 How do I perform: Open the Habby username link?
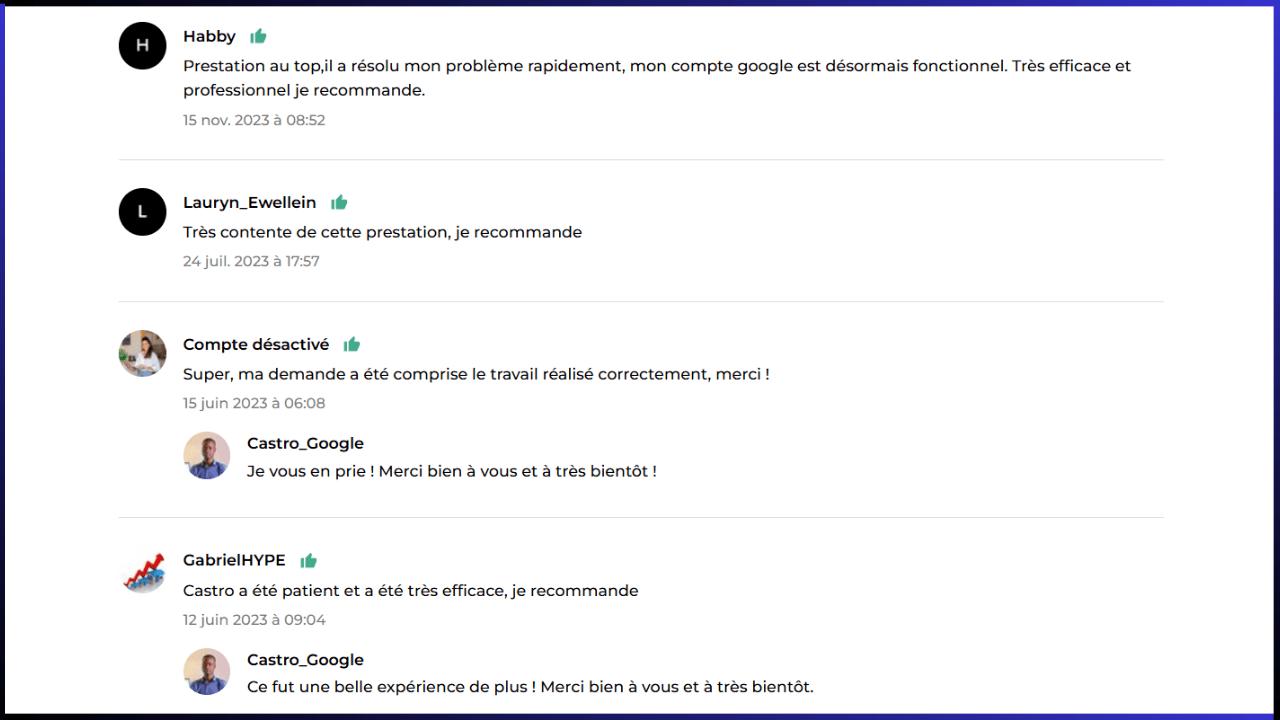[209, 36]
